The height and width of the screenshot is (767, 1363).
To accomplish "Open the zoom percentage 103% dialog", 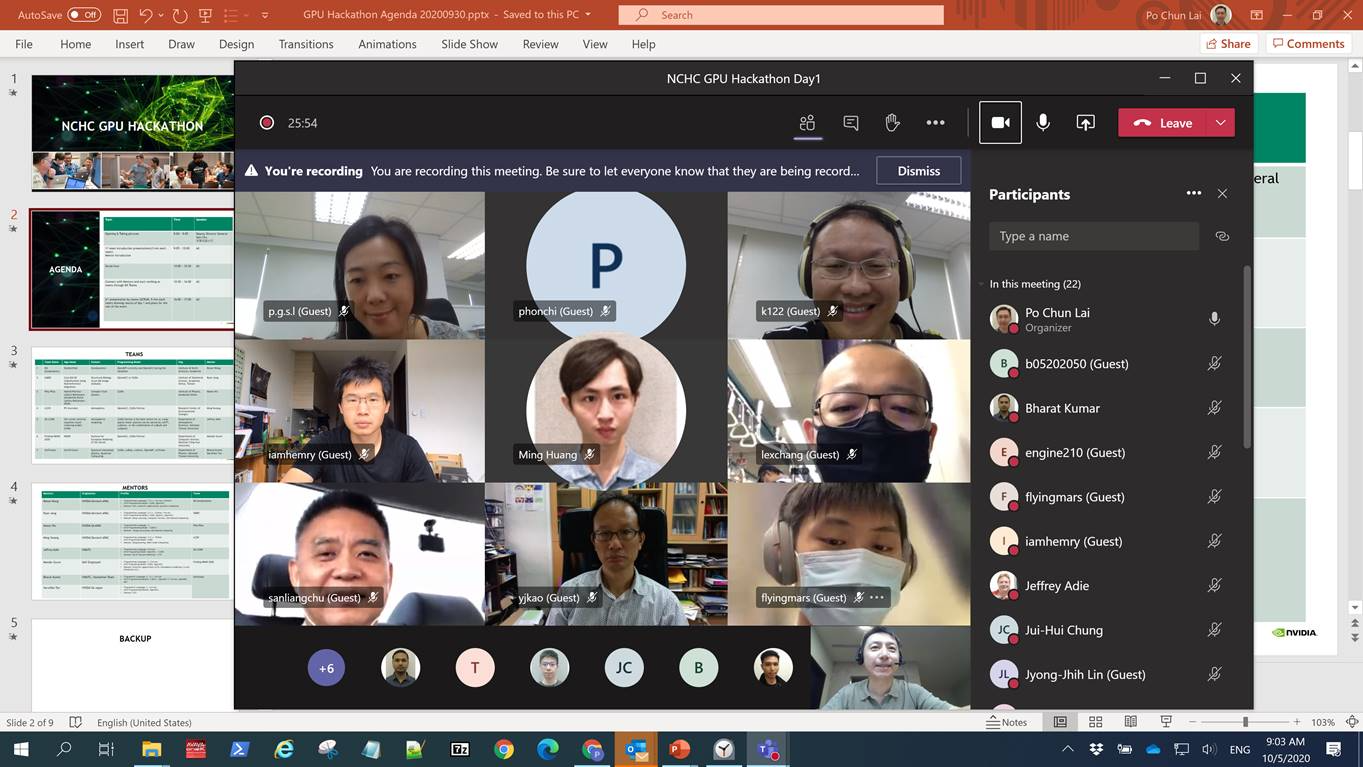I will click(x=1323, y=722).
